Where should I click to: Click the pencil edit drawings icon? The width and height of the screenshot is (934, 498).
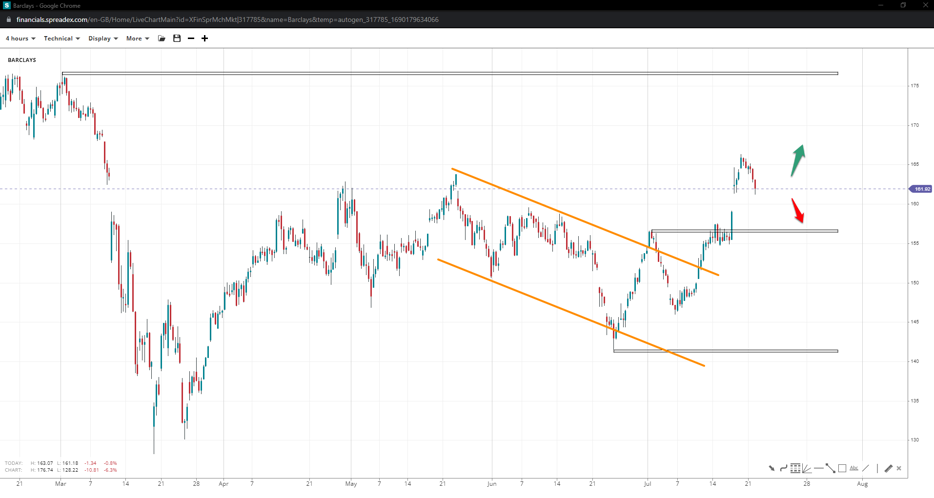888,468
